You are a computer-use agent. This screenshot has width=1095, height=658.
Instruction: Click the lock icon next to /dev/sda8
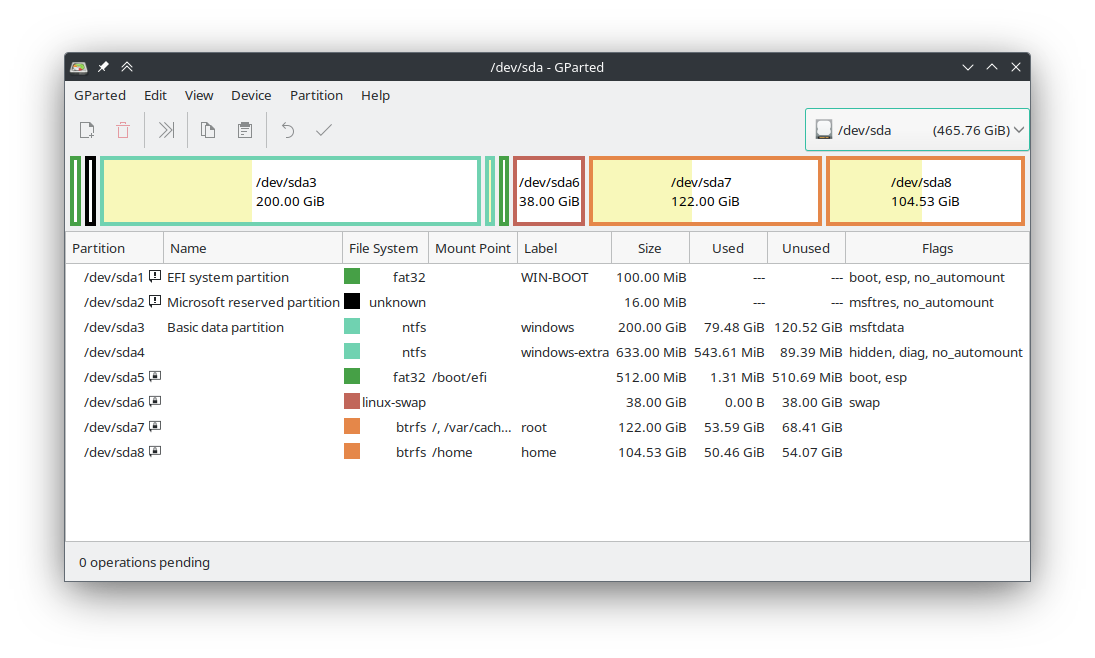(x=155, y=451)
